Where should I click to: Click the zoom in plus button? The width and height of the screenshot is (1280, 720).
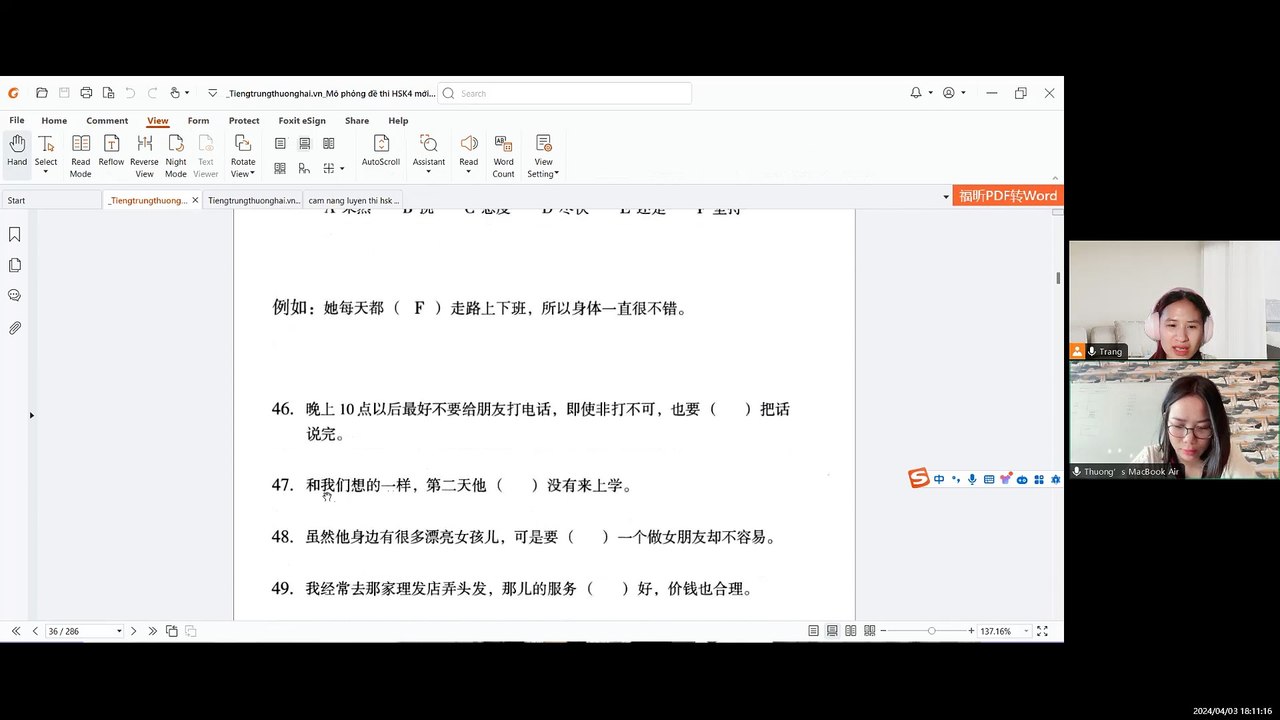971,631
